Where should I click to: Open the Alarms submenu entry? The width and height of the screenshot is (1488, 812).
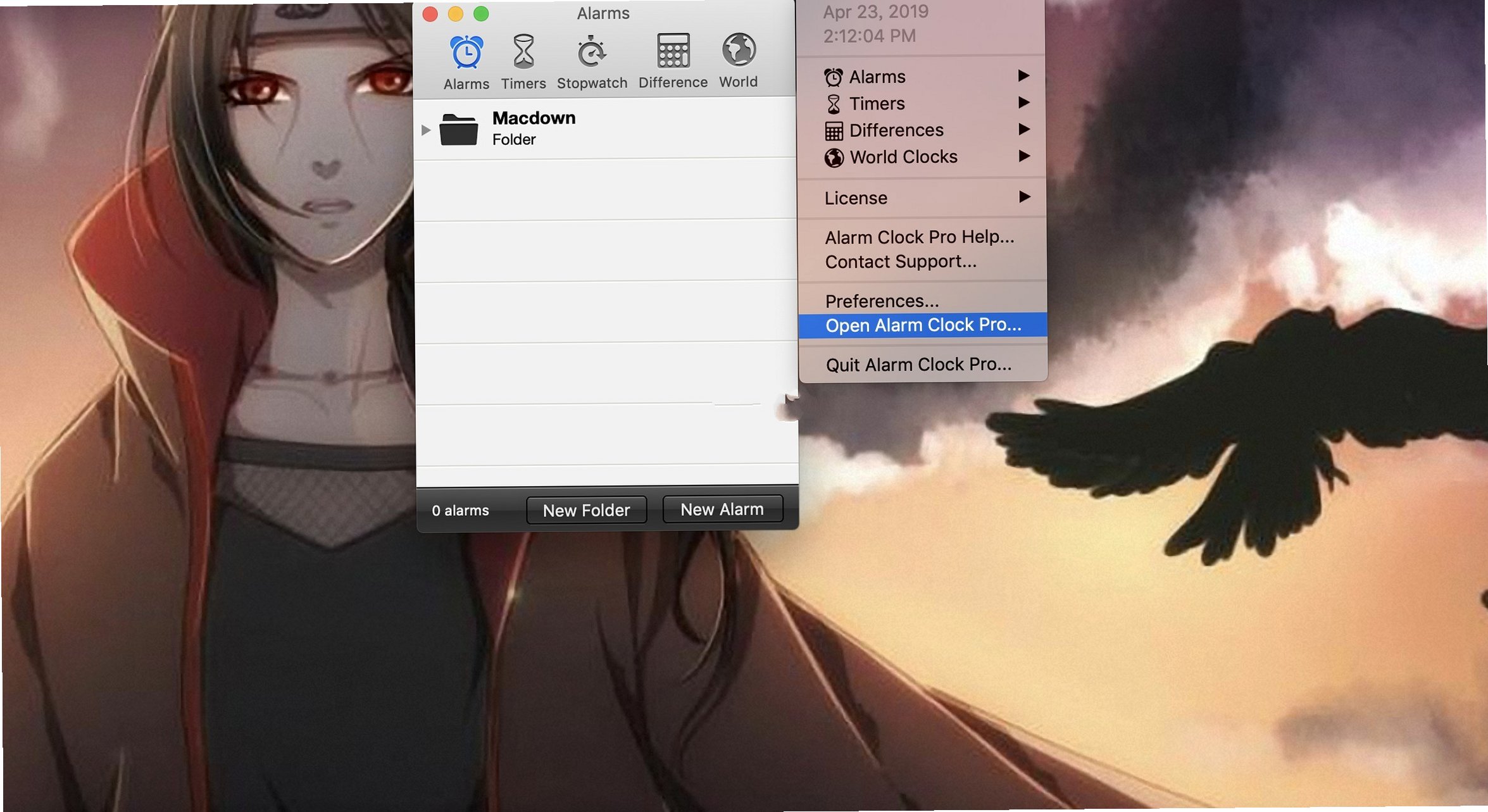pyautogui.click(x=922, y=77)
